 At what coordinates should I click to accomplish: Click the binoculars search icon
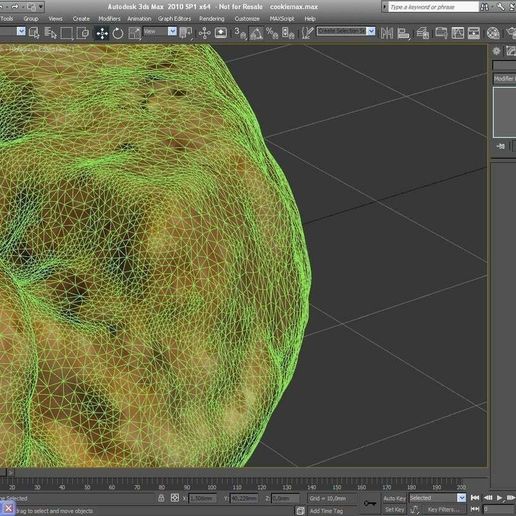pyautogui.click(x=484, y=7)
